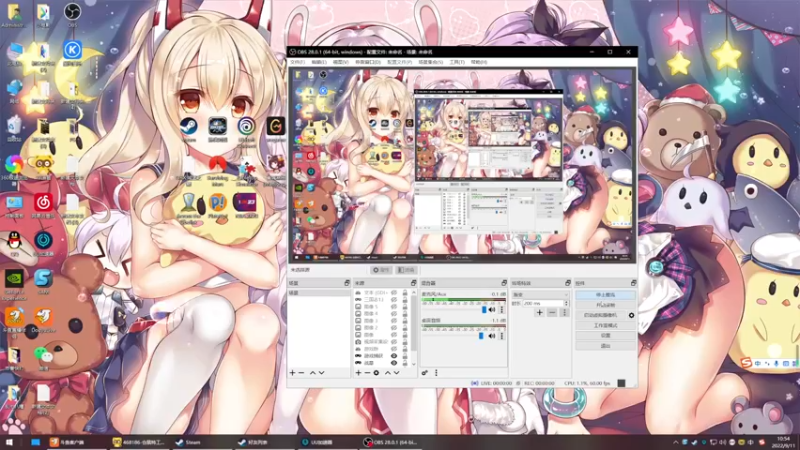Show hidden icons chevron in system tray

point(676,442)
